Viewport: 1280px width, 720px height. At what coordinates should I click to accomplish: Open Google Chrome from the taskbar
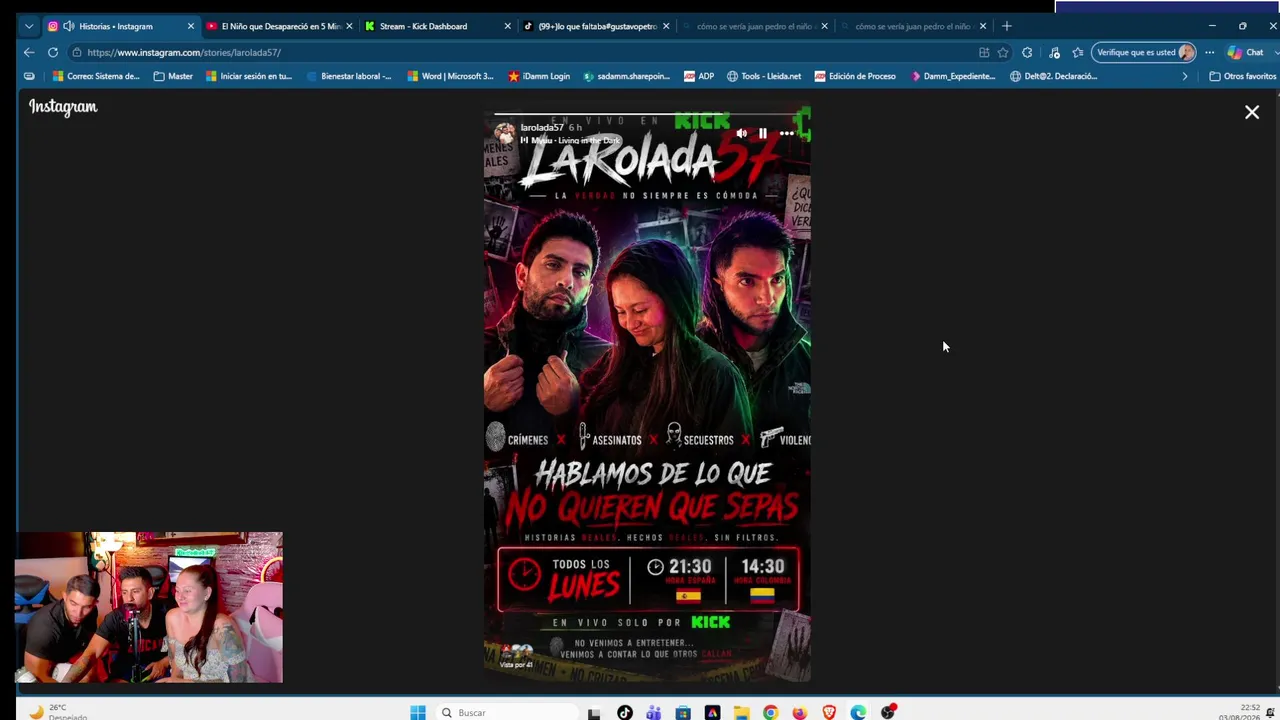[x=771, y=713]
